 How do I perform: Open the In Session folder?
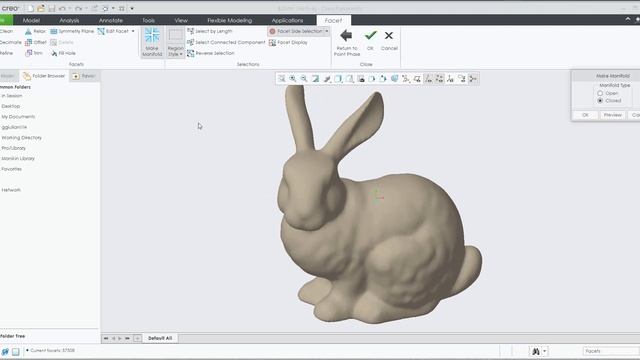pyautogui.click(x=11, y=96)
